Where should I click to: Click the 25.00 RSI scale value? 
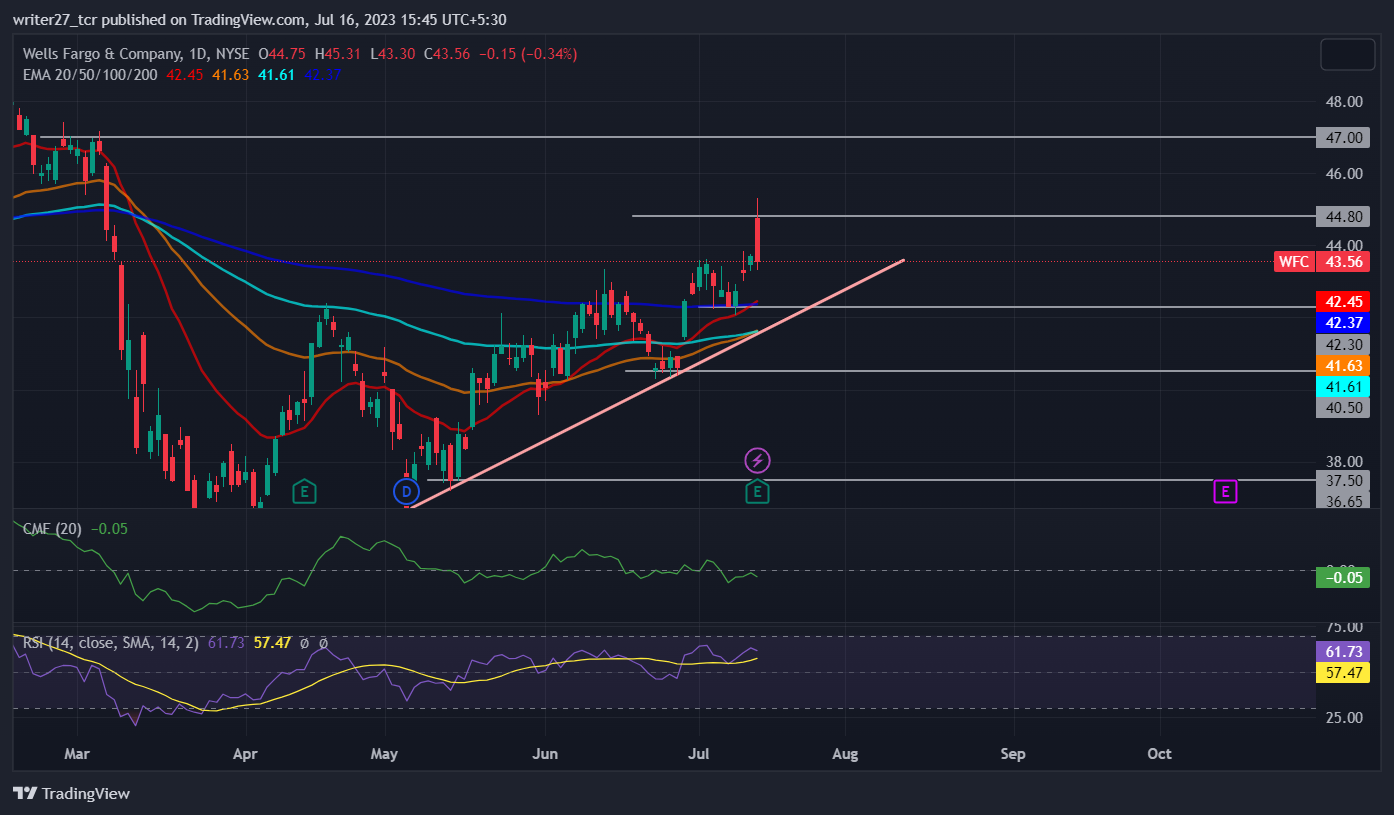click(1343, 718)
